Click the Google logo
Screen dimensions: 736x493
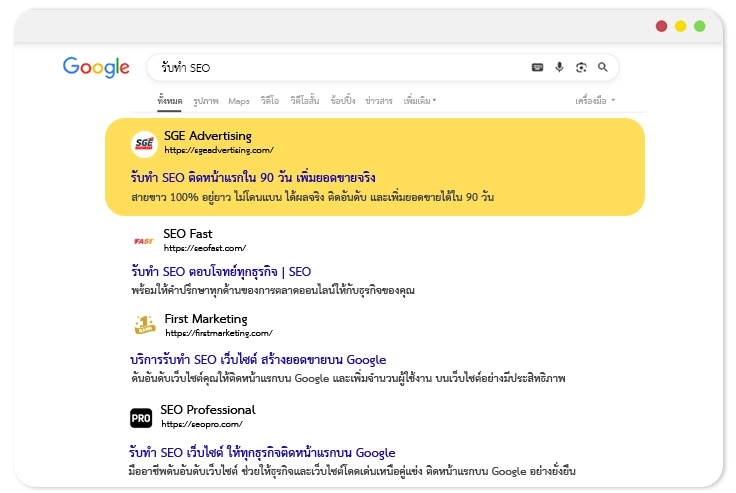point(96,67)
